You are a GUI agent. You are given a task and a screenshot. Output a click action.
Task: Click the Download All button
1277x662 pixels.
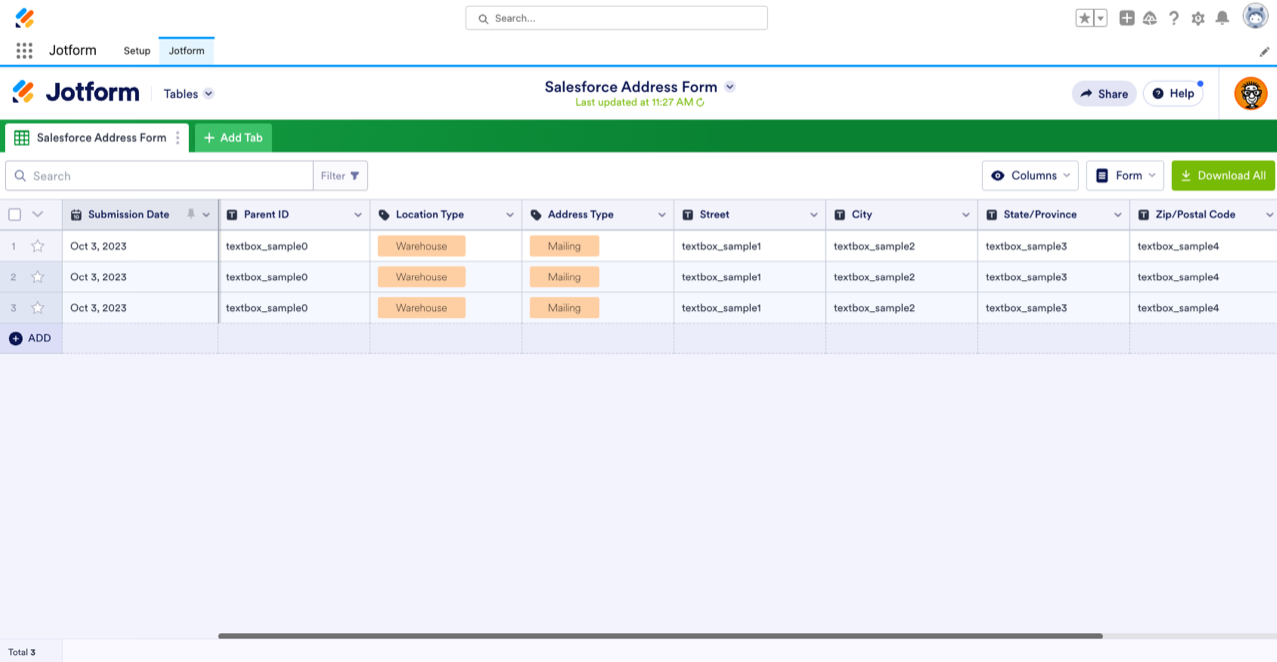pos(1223,176)
